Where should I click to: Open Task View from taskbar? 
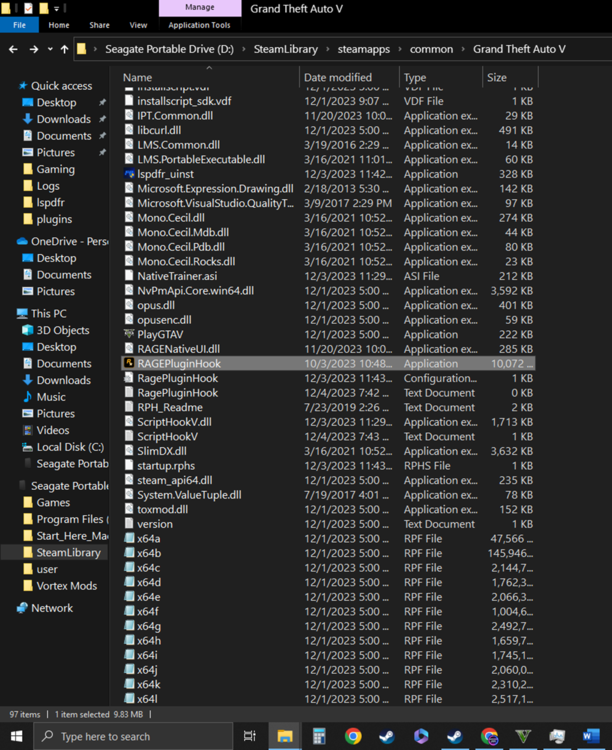[250, 736]
